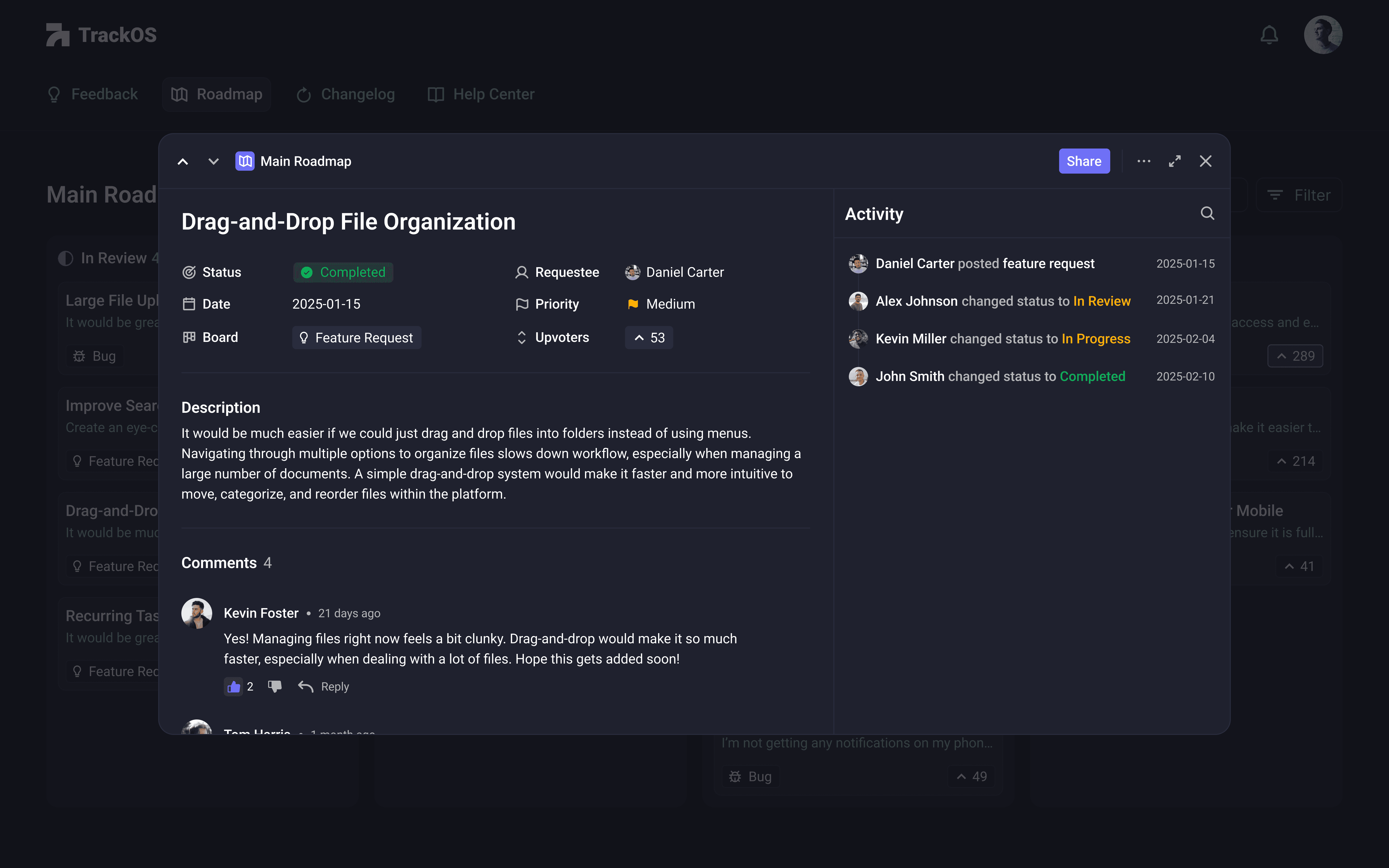Click the In Review column header
This screenshot has width=1389, height=868.
(x=109, y=258)
